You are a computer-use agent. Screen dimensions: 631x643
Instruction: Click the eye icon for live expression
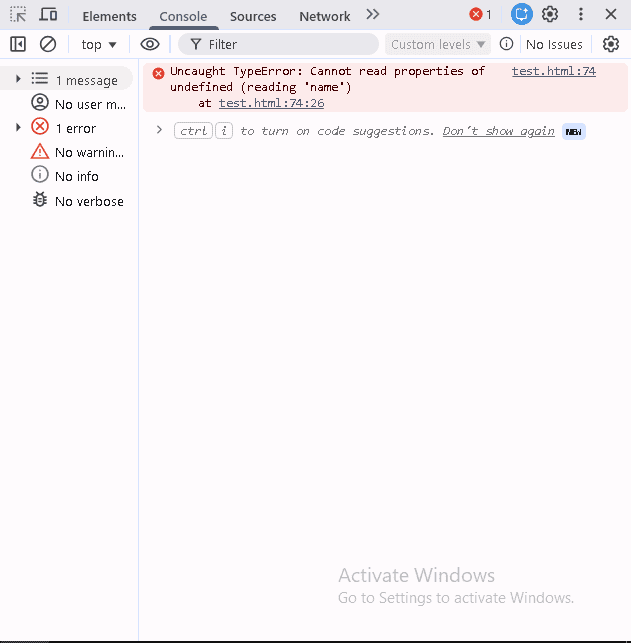[150, 44]
